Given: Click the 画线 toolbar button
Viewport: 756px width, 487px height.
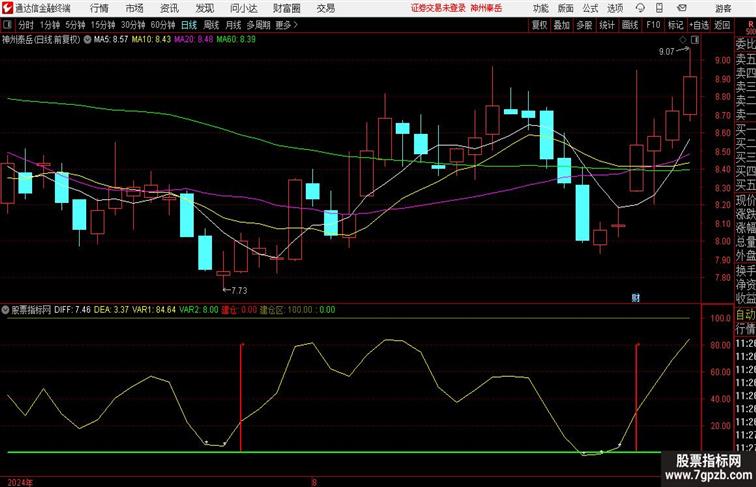Looking at the screenshot, I should click(x=630, y=25).
